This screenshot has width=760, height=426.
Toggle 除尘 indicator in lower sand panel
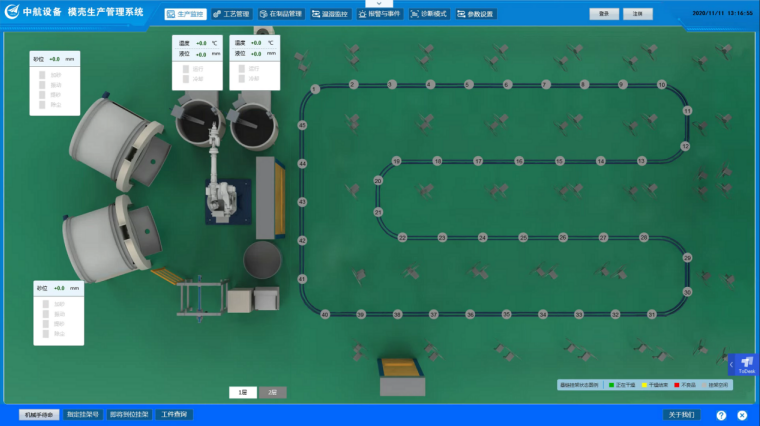point(46,334)
